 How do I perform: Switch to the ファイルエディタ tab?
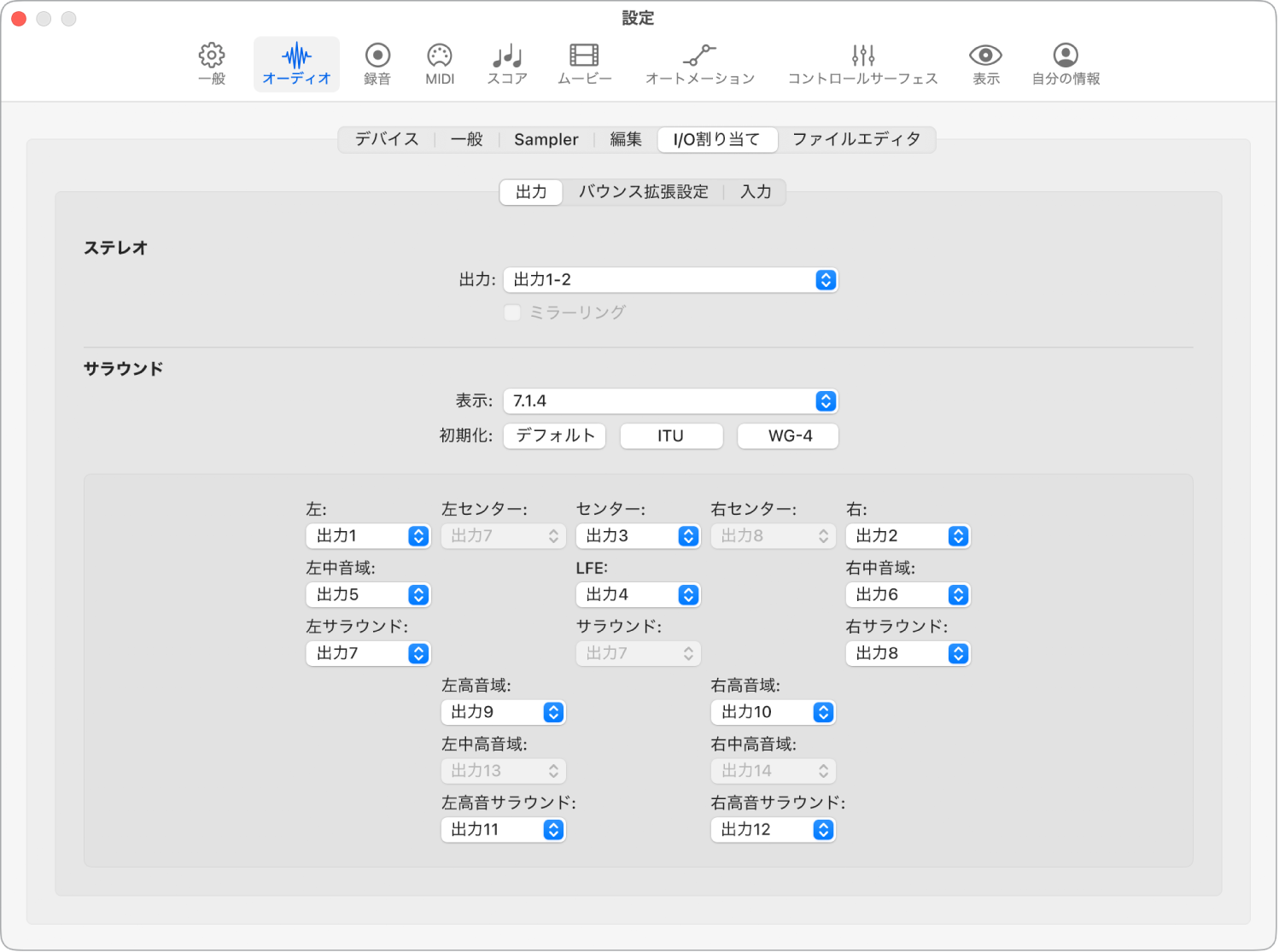click(856, 139)
